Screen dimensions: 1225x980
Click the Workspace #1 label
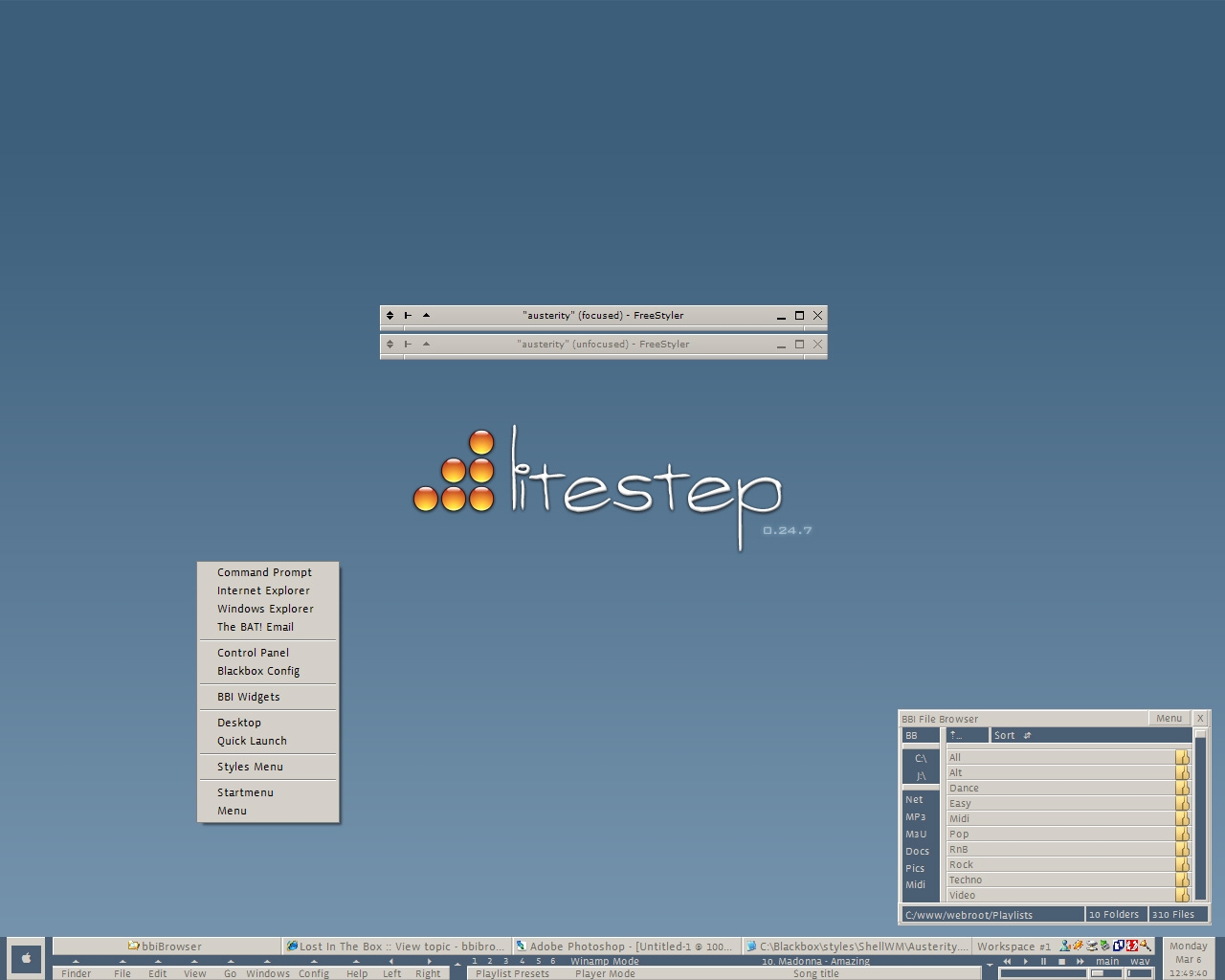[1013, 947]
